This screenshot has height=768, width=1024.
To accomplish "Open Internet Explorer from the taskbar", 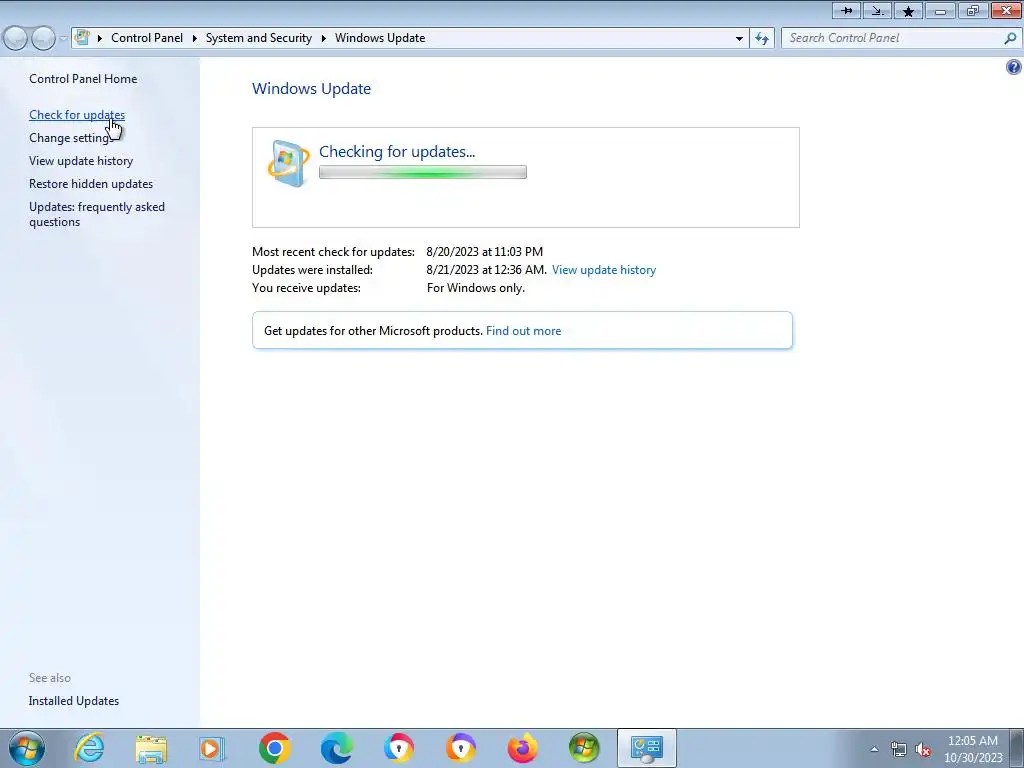I will tap(89, 748).
